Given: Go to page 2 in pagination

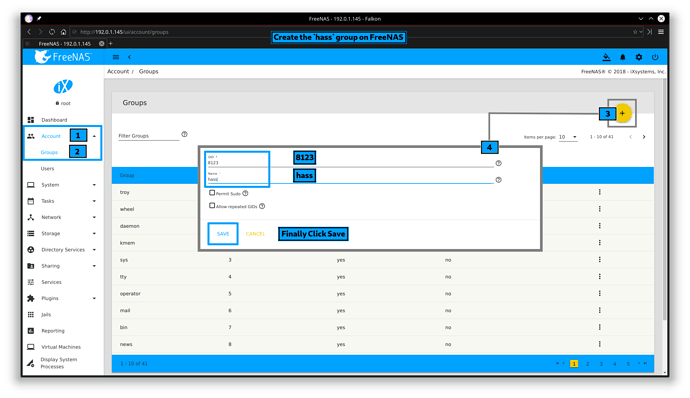Looking at the screenshot, I should [587, 364].
